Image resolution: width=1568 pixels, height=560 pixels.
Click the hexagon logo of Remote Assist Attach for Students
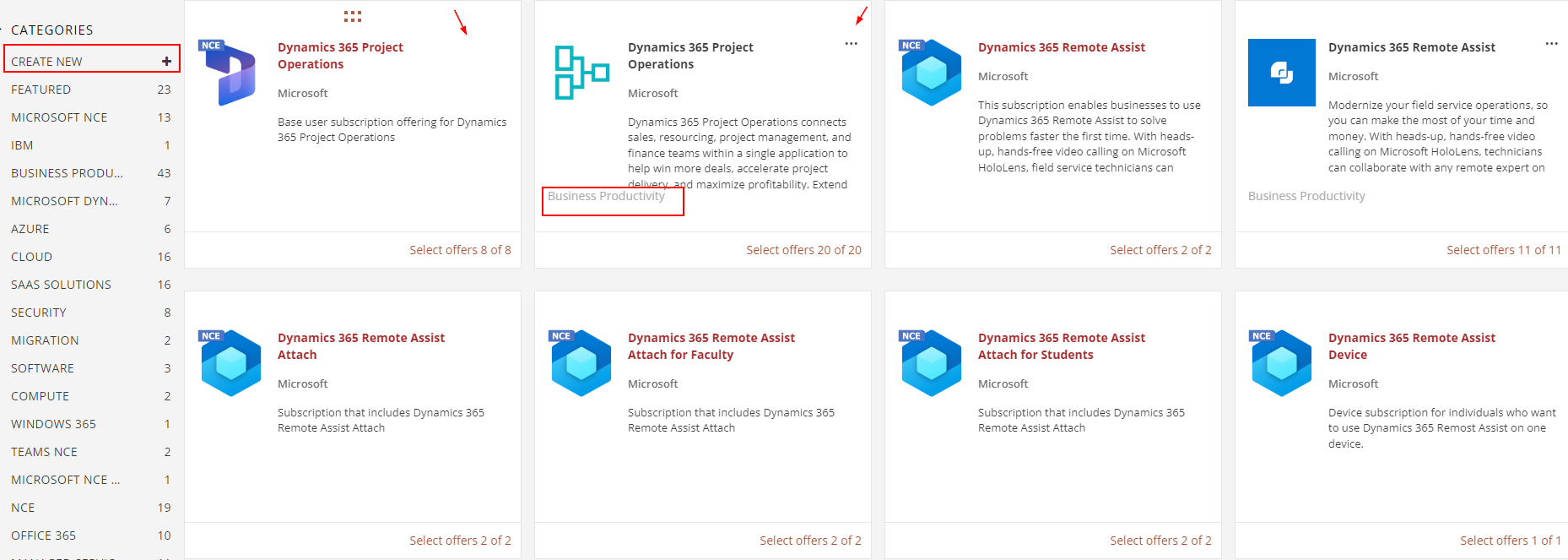(932, 364)
